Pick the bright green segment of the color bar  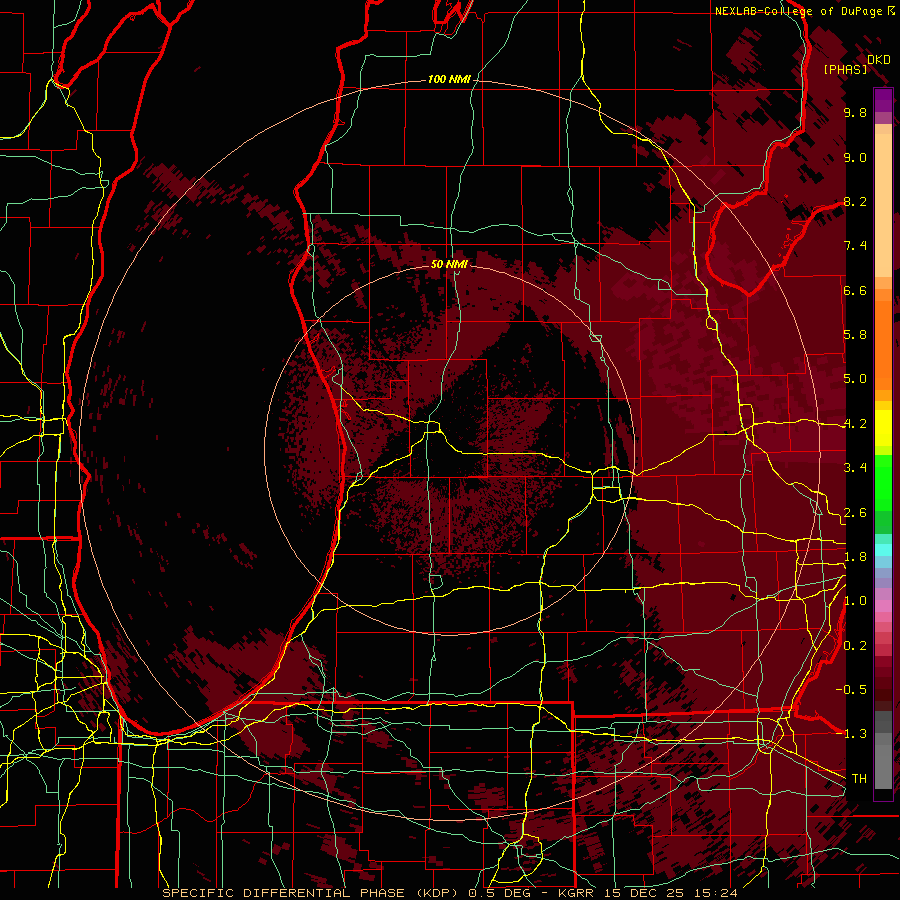pos(883,482)
